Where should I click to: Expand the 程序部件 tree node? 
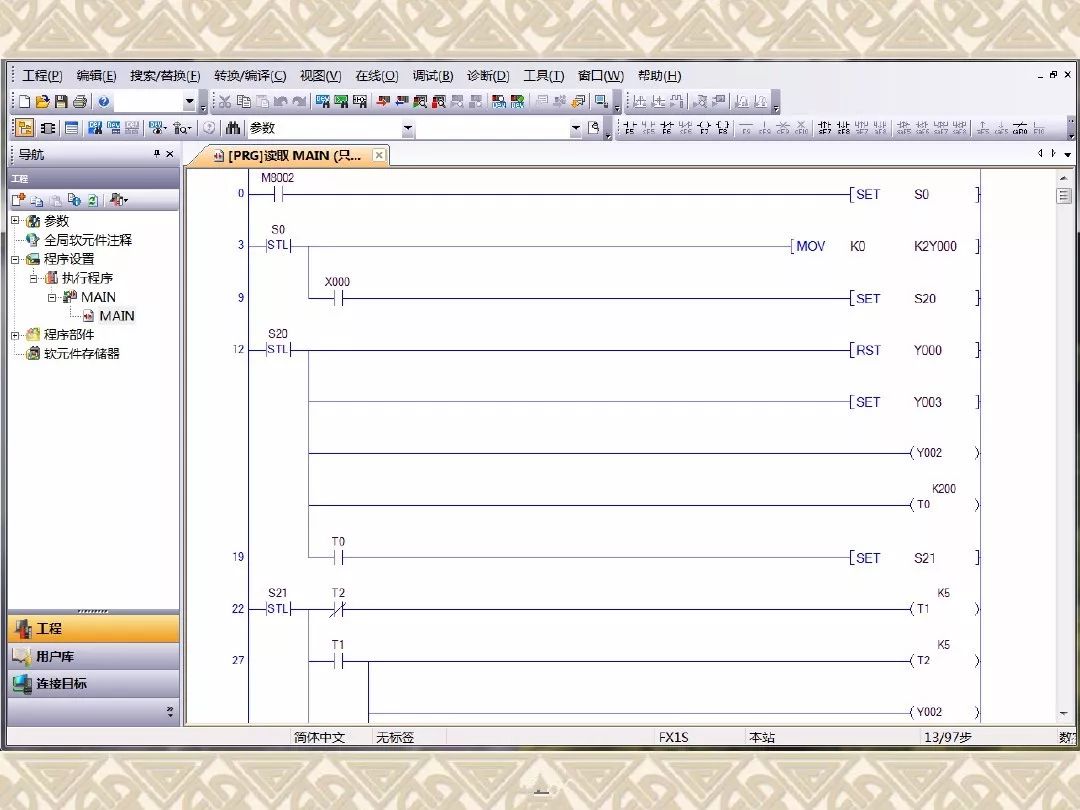coord(14,335)
